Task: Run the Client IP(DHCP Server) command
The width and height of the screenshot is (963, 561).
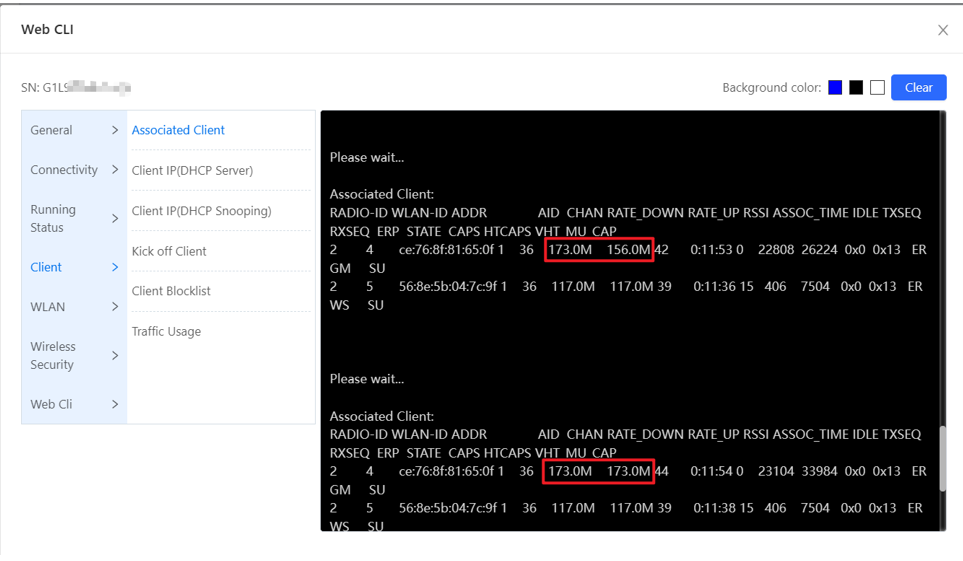Action: pos(192,170)
